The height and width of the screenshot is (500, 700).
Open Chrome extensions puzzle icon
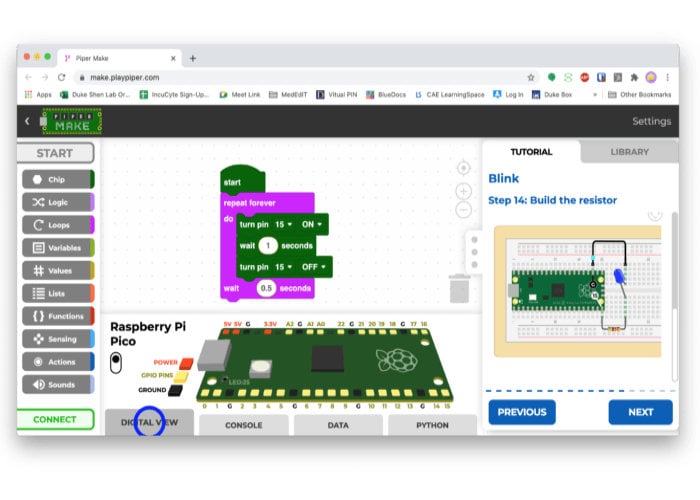(x=634, y=78)
